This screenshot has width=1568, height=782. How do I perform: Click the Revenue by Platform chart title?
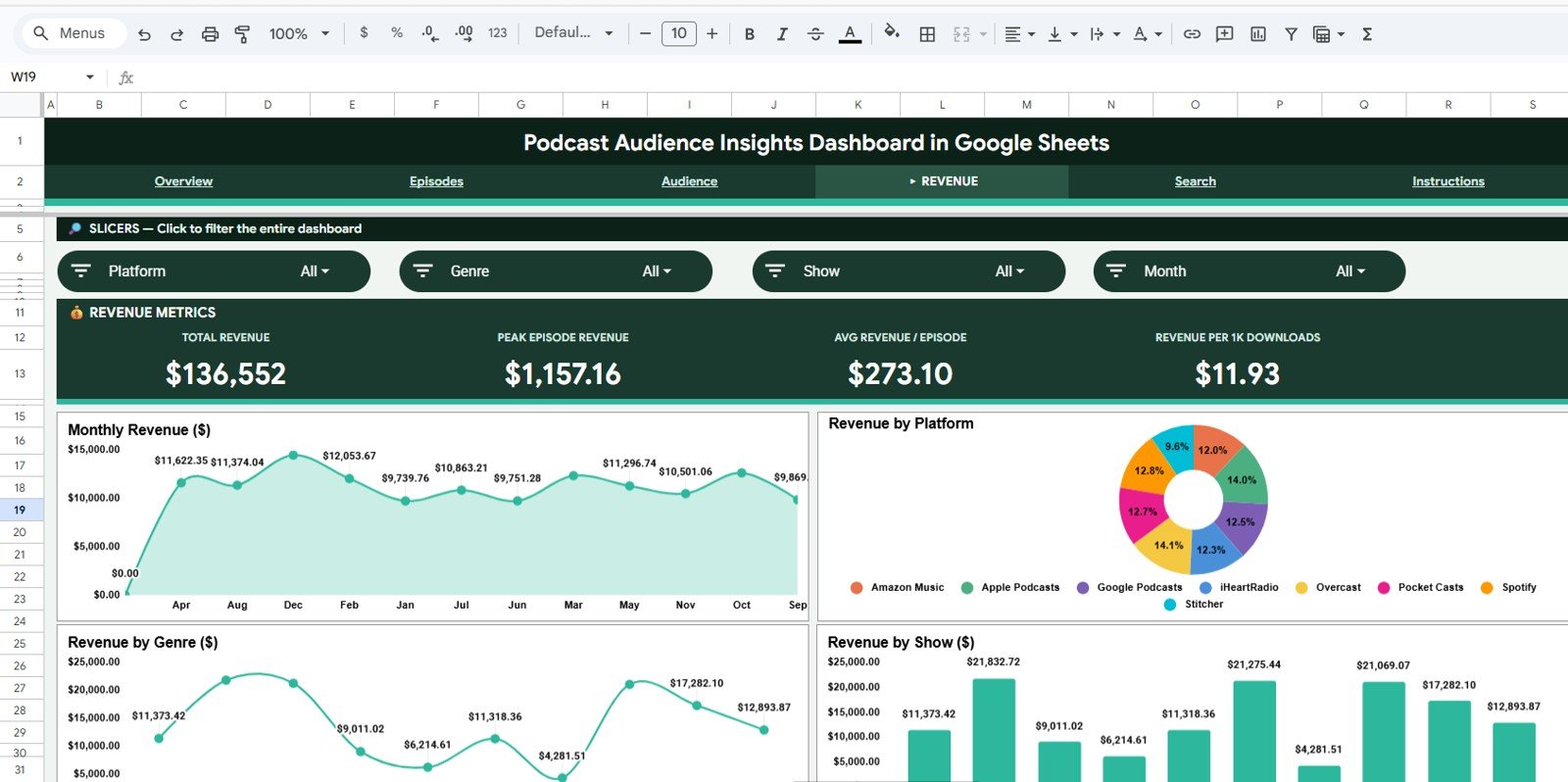[x=901, y=423]
